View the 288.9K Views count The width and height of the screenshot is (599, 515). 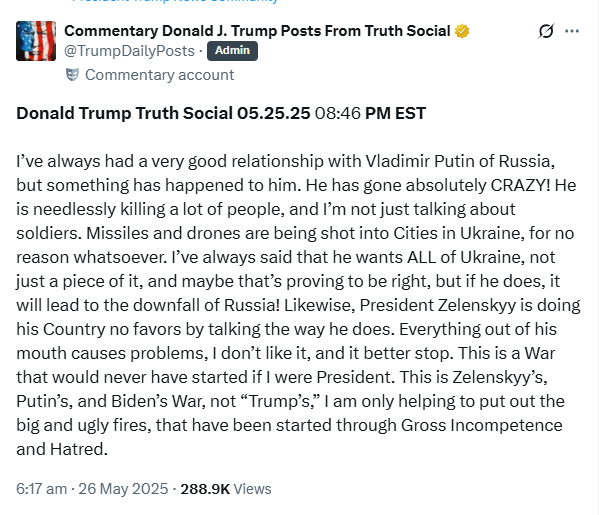pyautogui.click(x=226, y=489)
